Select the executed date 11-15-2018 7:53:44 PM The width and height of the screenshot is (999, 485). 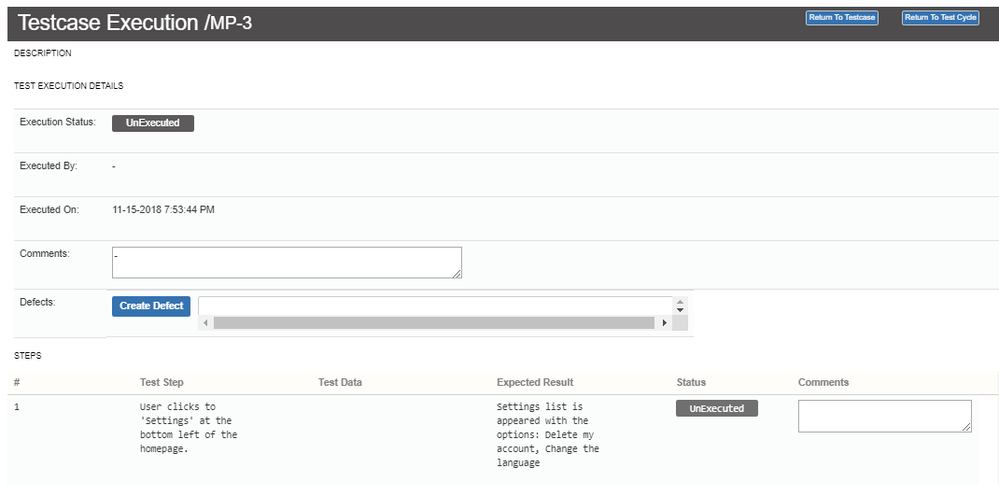point(163,210)
